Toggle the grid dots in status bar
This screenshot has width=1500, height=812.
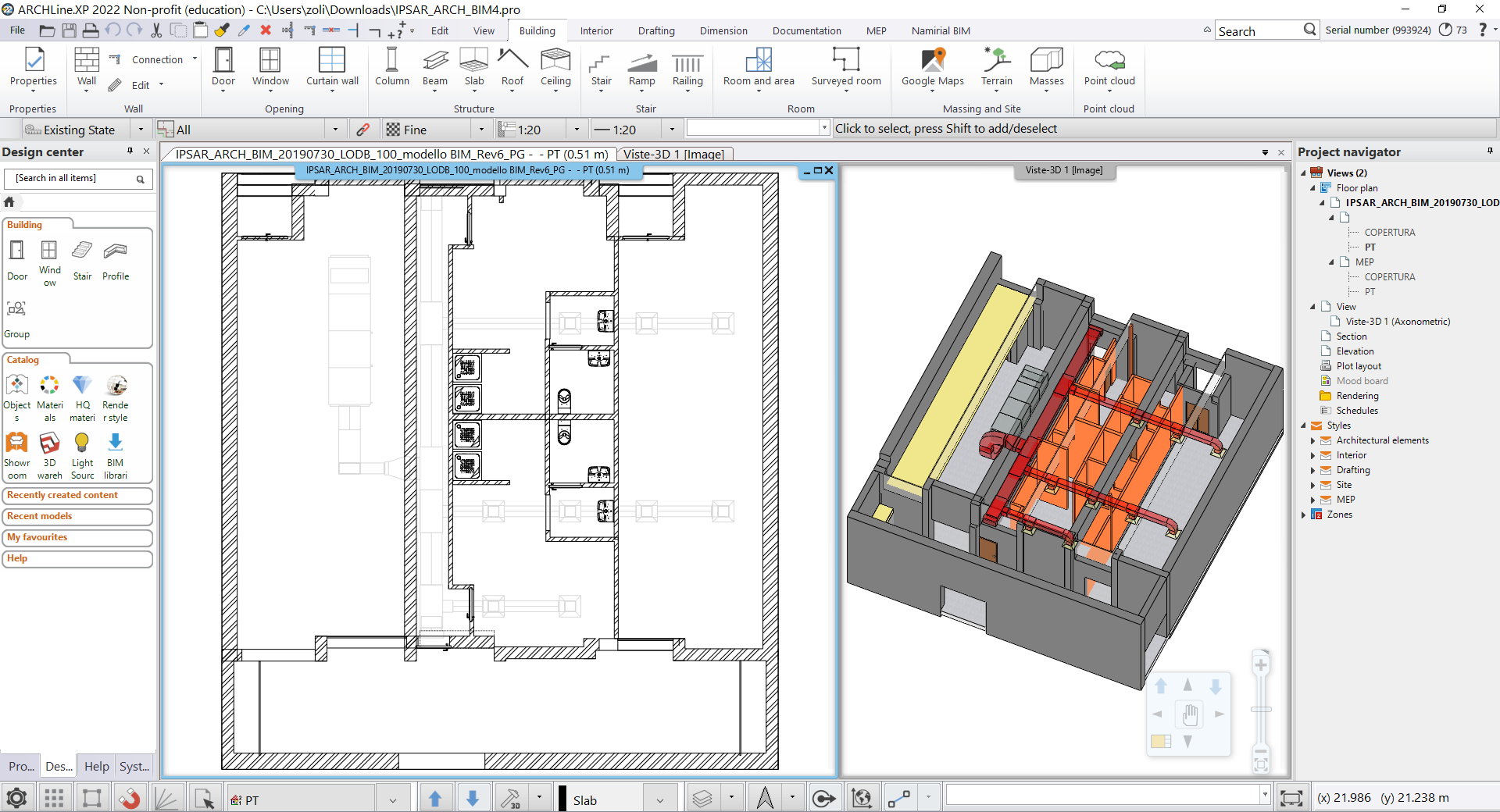tap(54, 798)
